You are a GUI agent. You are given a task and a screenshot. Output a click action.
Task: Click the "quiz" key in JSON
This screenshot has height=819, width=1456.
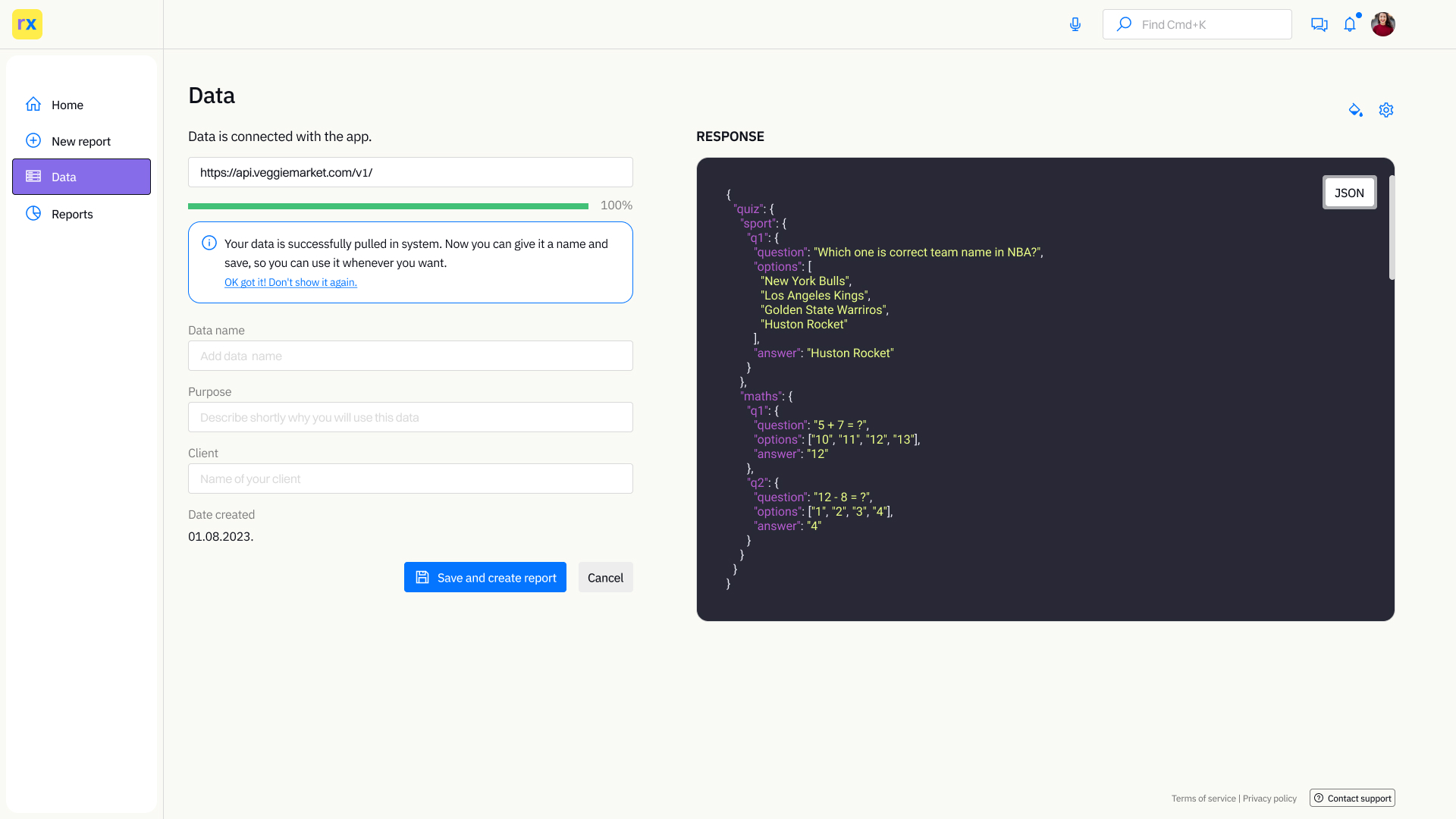747,209
